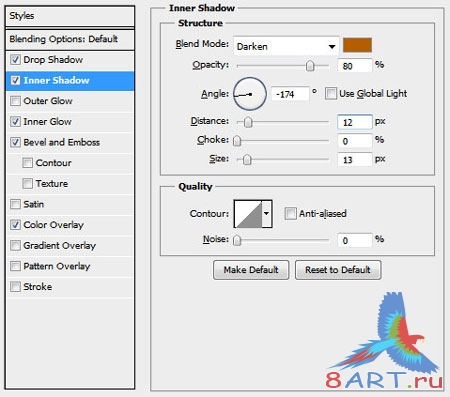Expand the Blend Mode dropdown

(286, 46)
